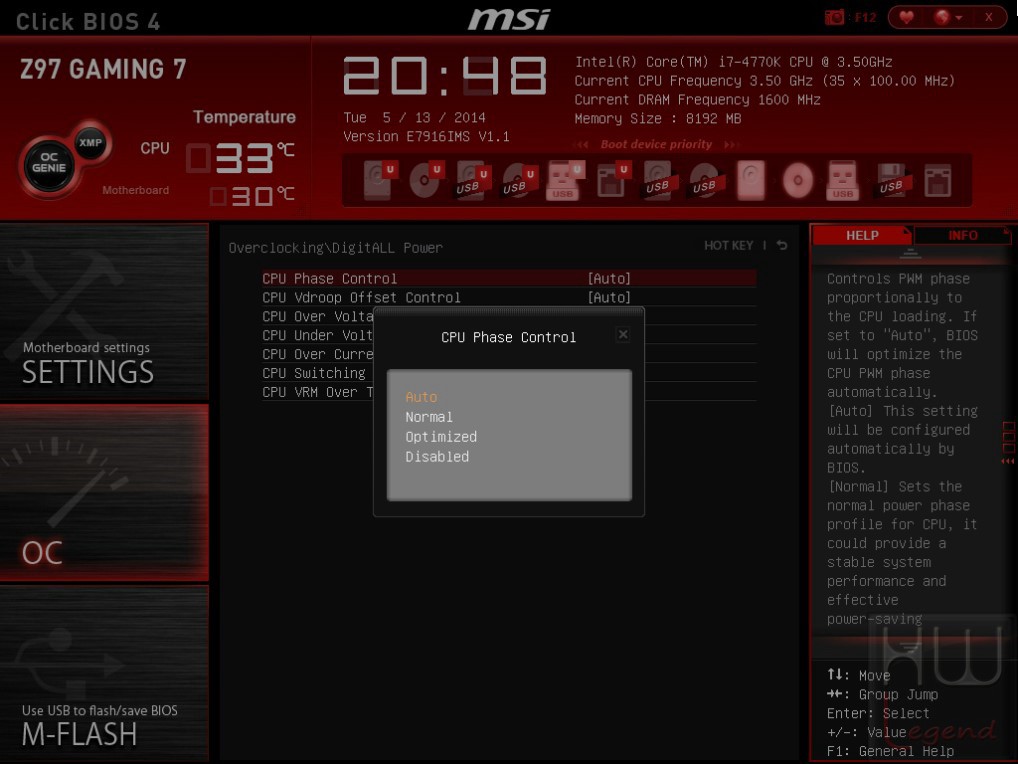Viewport: 1018px width, 764px height.
Task: Toggle the XMP button
Action: click(90, 142)
